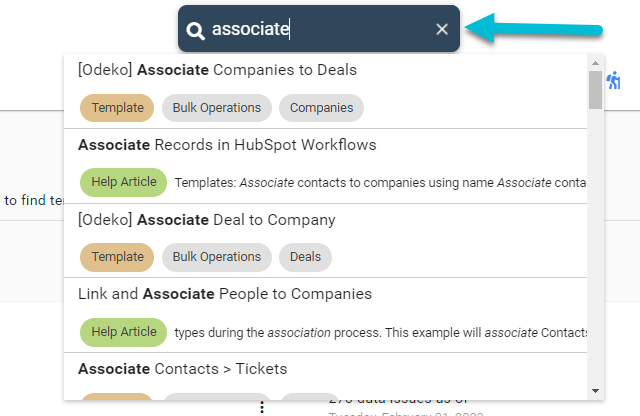This screenshot has width=640, height=416.
Task: Click Template tag under Companies to Deals
Action: click(117, 108)
